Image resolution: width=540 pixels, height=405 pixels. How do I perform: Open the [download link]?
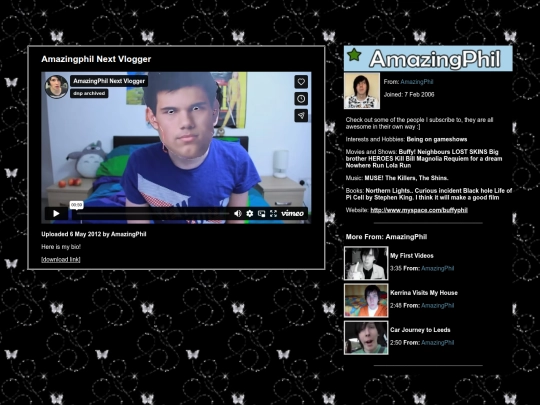pyautogui.click(x=61, y=259)
